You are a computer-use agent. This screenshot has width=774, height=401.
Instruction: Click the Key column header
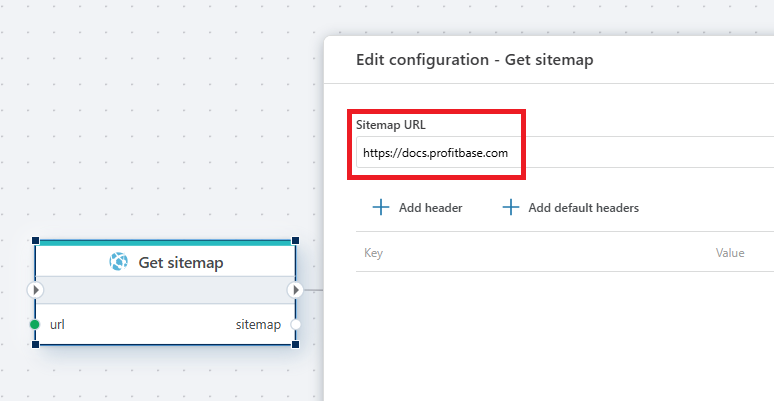(x=373, y=253)
